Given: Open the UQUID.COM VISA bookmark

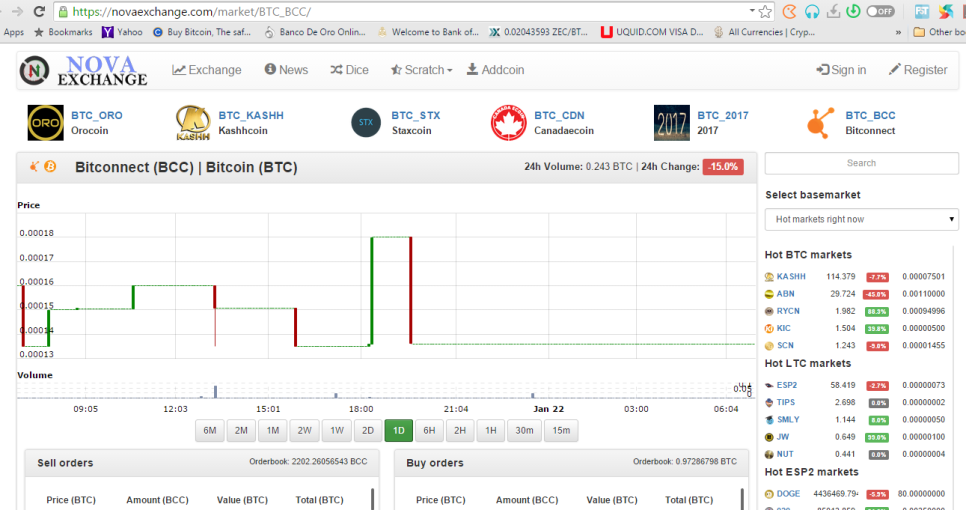Looking at the screenshot, I should (x=652, y=32).
